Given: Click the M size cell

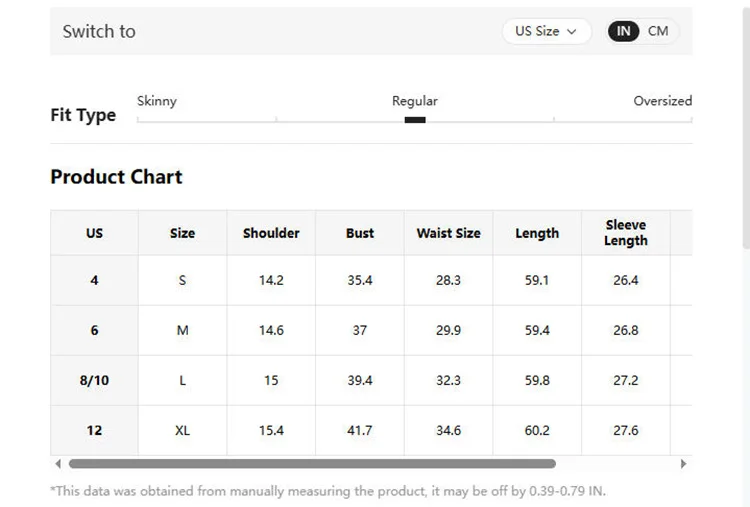Looking at the screenshot, I should click(x=183, y=330).
